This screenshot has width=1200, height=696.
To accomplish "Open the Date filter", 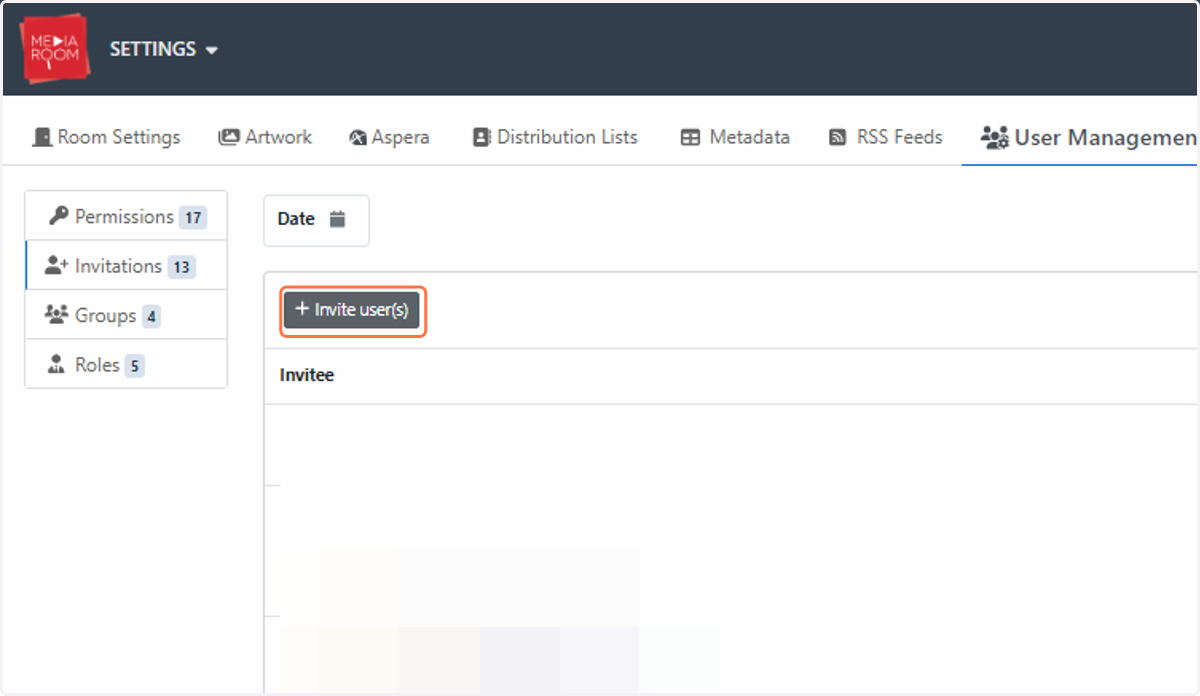I will [x=316, y=220].
